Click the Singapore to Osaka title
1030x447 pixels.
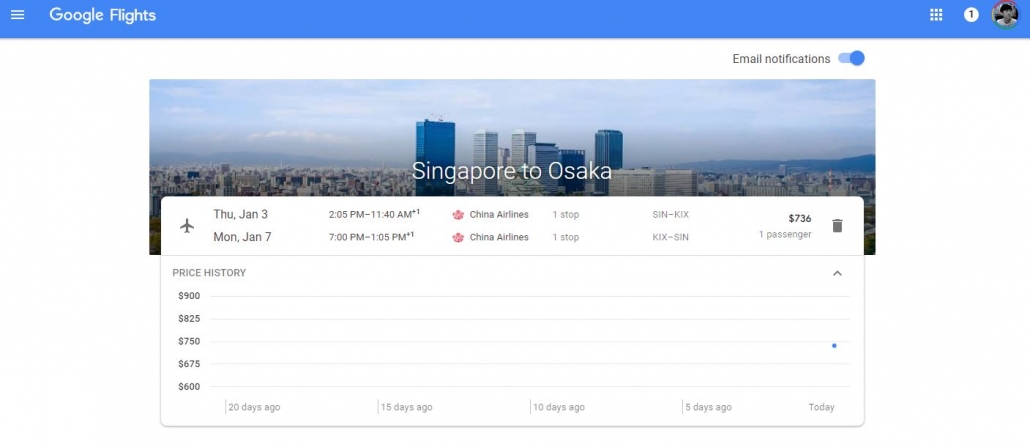[512, 171]
